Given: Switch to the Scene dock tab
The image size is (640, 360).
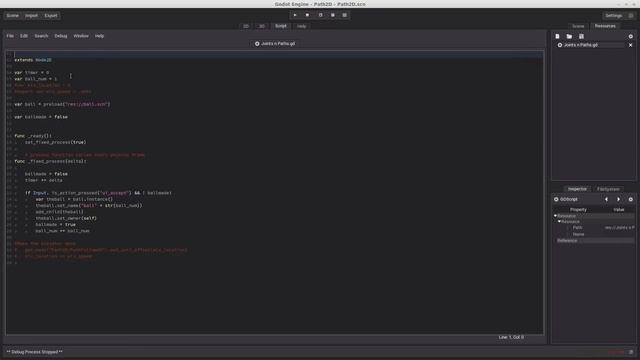Looking at the screenshot, I should (x=578, y=26).
